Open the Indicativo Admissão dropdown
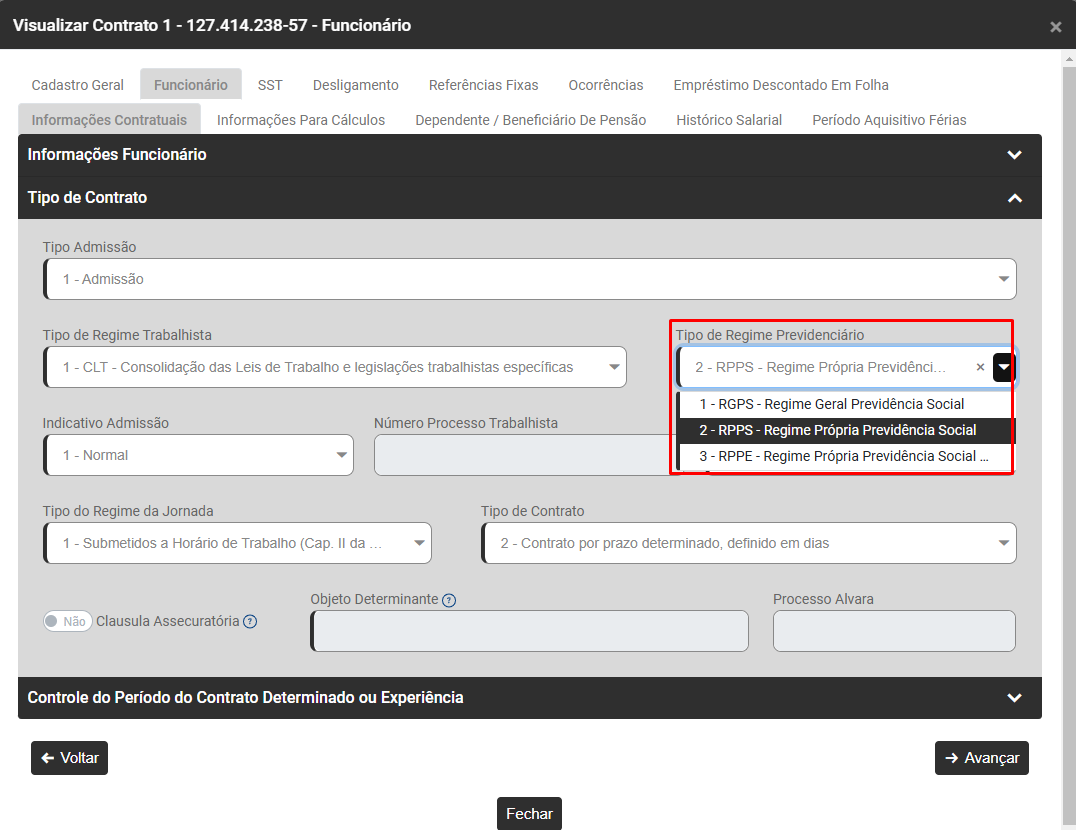The image size is (1076, 830). [198, 455]
